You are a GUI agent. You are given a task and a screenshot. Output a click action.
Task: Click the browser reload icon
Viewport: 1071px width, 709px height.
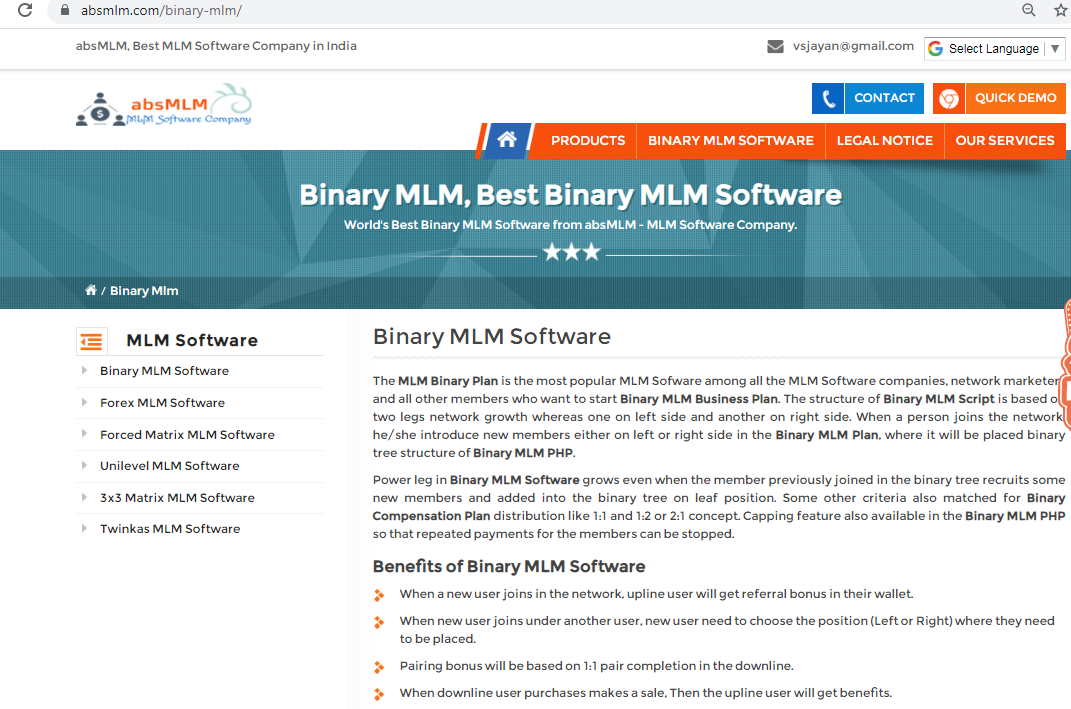pos(25,11)
